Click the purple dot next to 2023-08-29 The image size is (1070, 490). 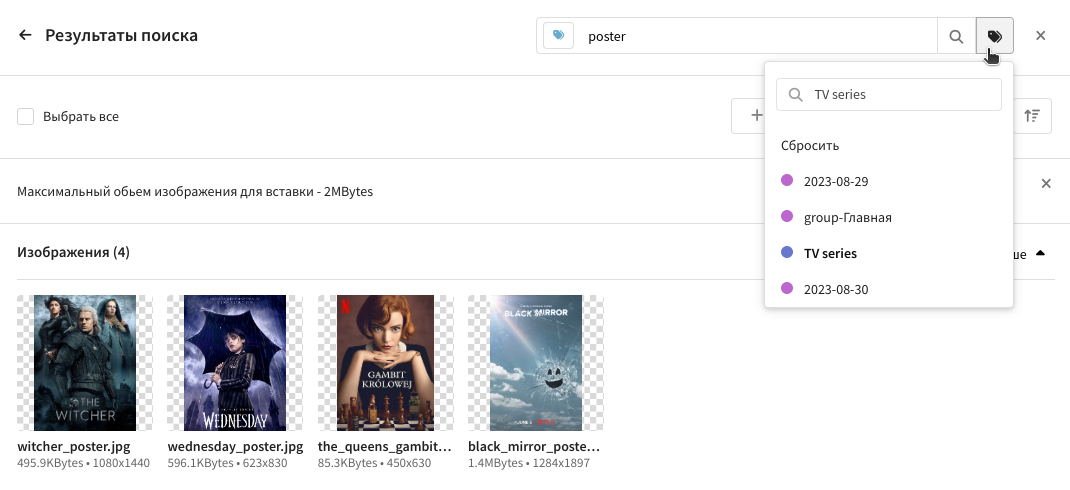click(x=787, y=180)
